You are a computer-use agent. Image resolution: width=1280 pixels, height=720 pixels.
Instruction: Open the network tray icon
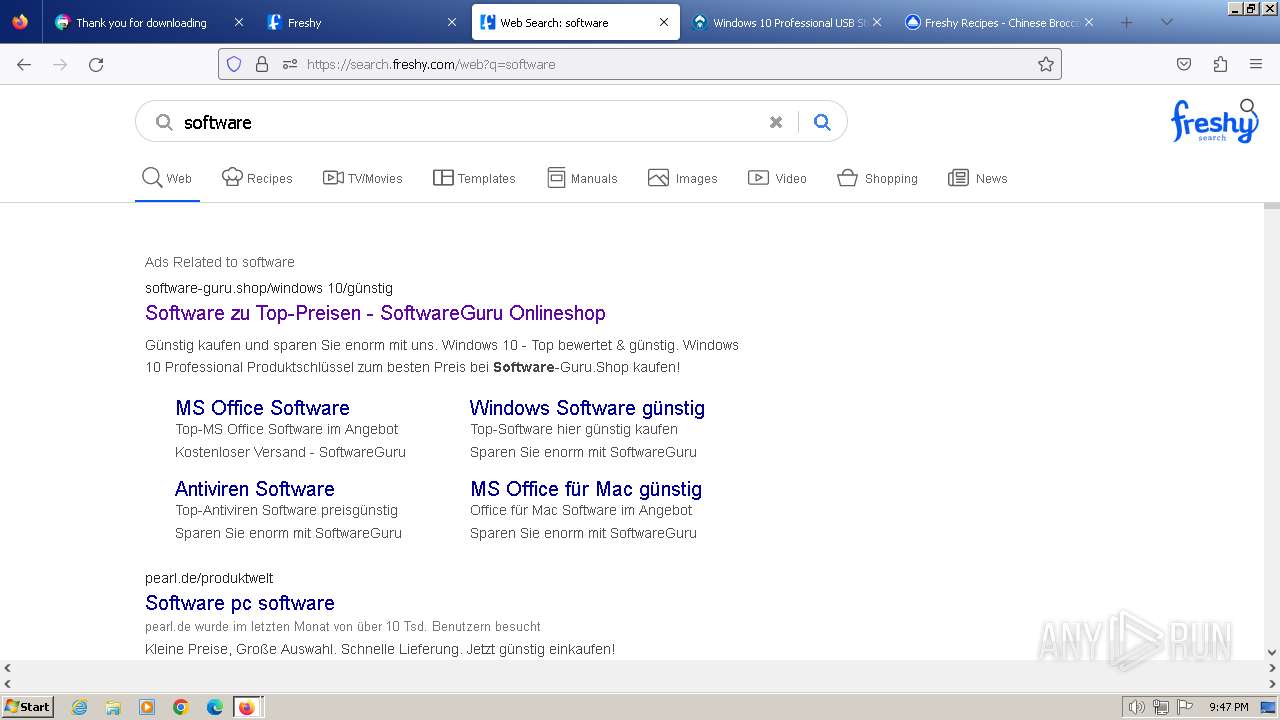1160,707
